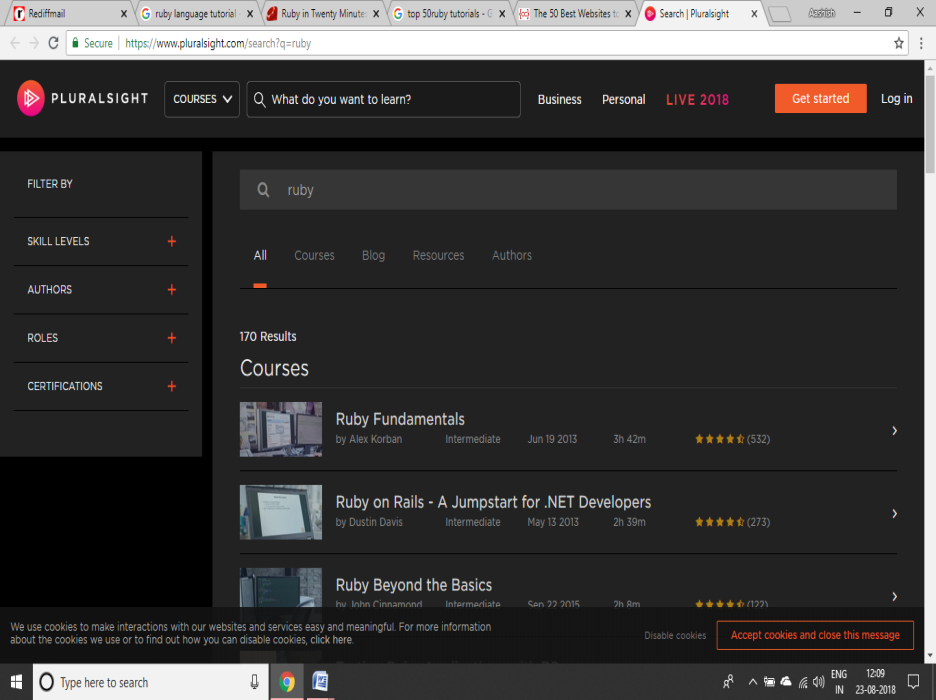
Task: Click the '170 Results' count text
Action: click(268, 337)
